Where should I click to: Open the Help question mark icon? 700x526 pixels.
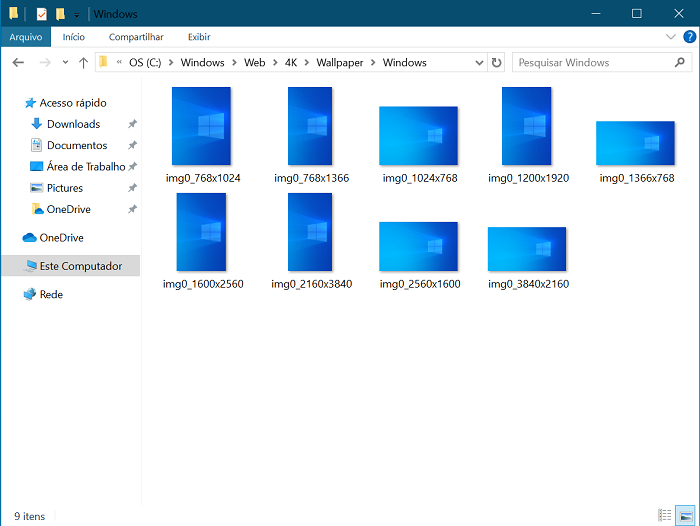[x=689, y=37]
